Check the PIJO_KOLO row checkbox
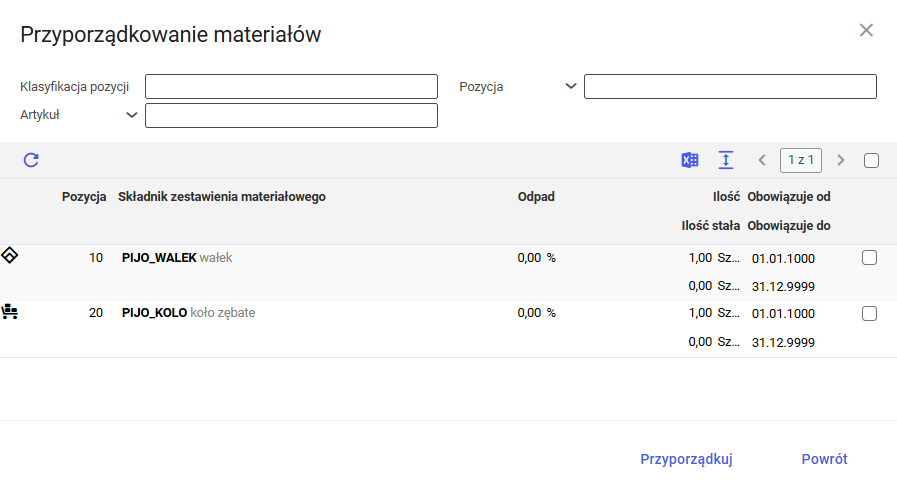 [869, 314]
